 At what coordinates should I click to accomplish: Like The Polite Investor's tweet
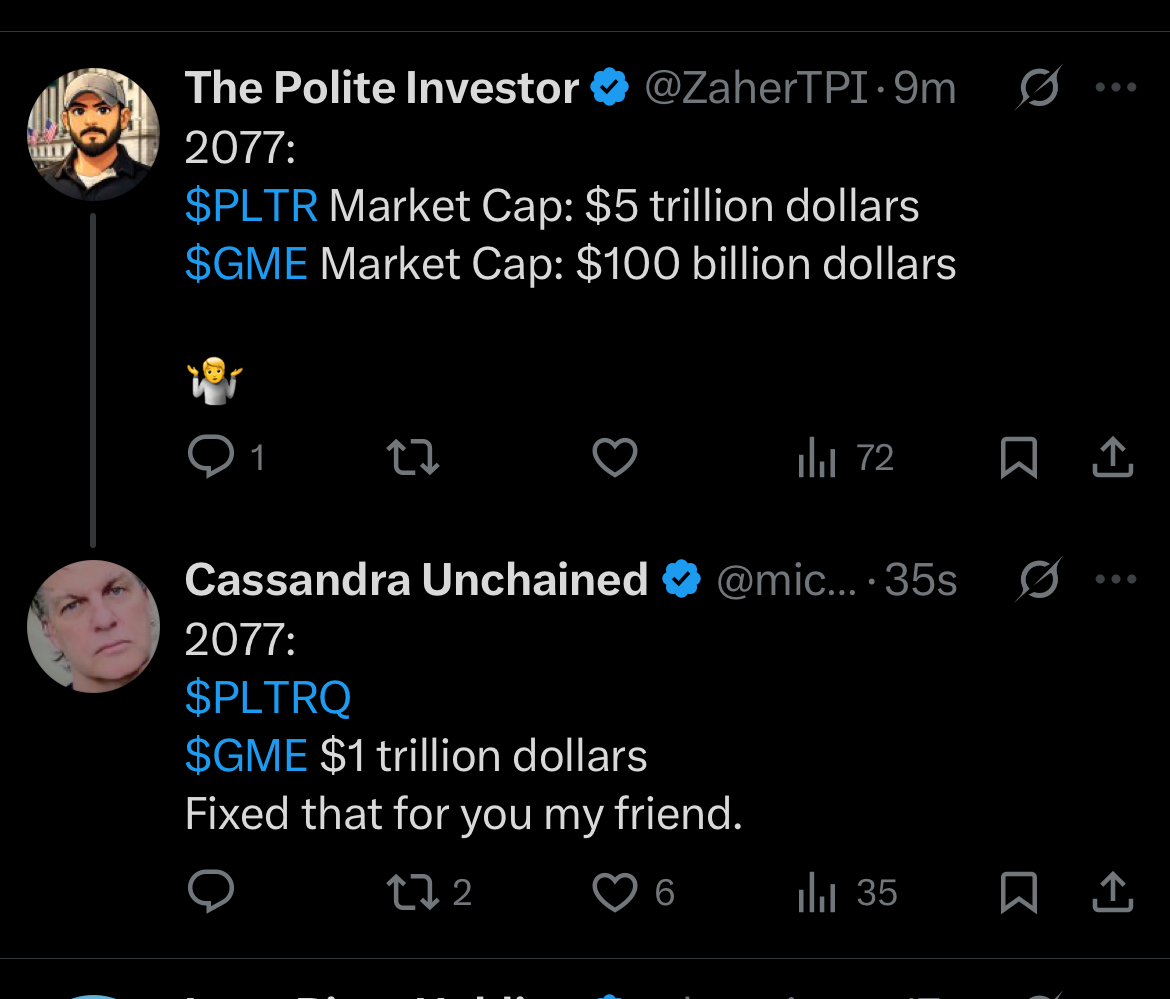pyautogui.click(x=615, y=457)
